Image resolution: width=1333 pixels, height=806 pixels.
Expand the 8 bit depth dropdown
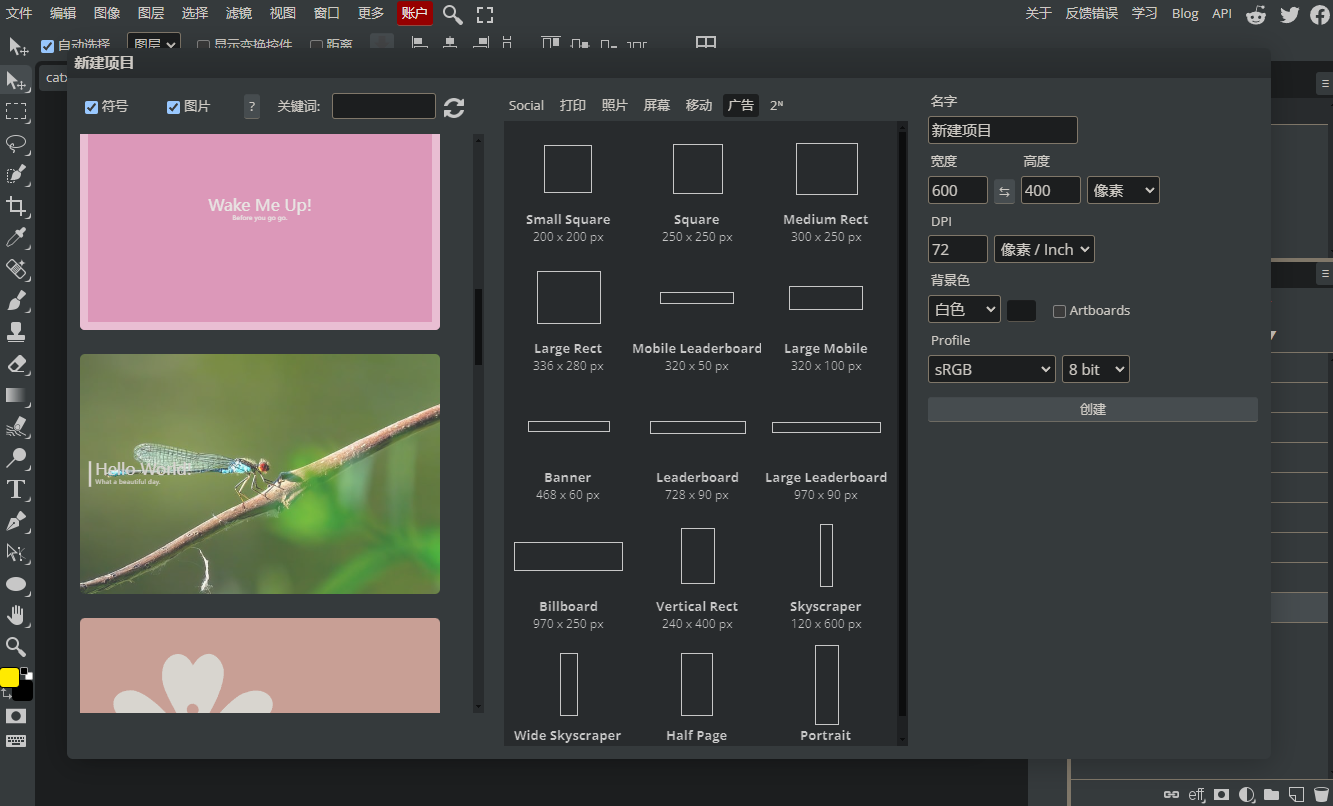pos(1096,369)
